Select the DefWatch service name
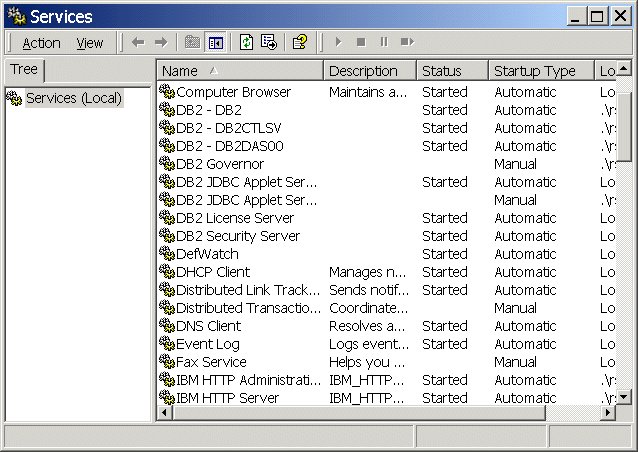The image size is (638, 452). [x=208, y=254]
